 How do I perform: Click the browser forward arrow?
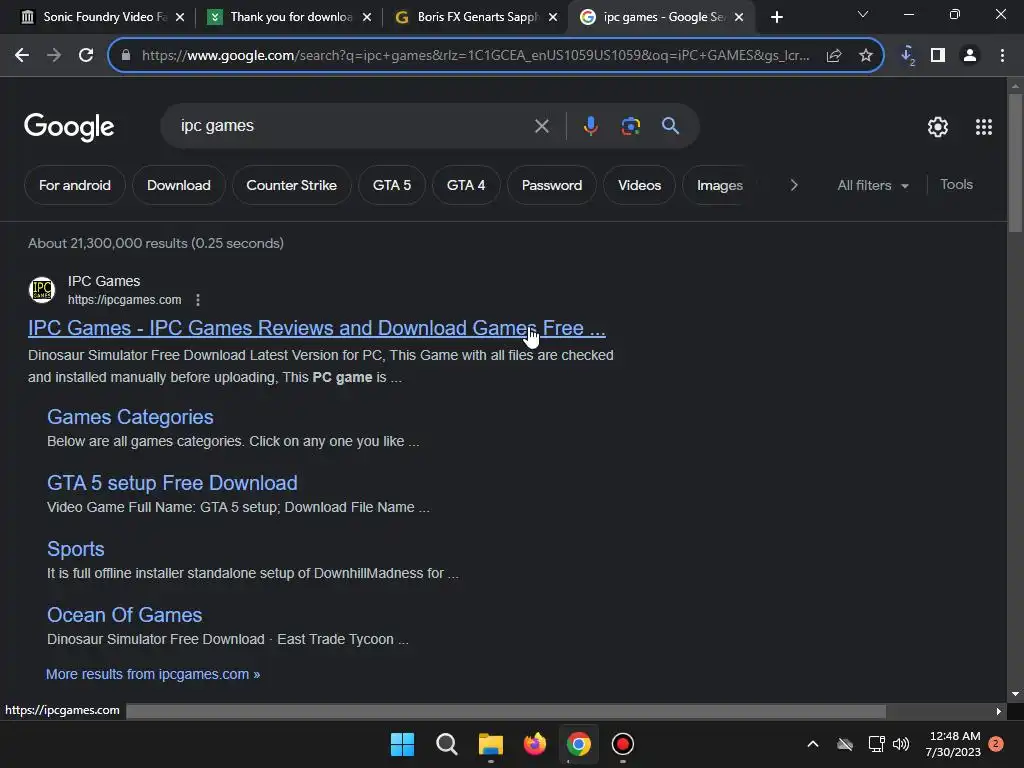point(54,56)
